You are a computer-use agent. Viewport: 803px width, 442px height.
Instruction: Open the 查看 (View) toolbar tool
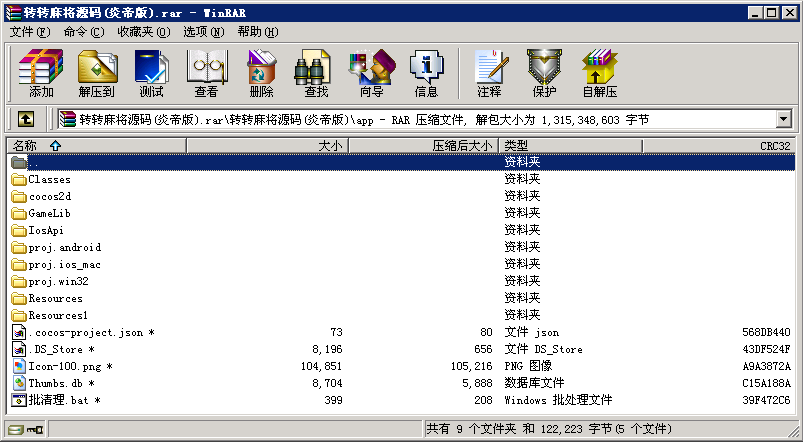(206, 73)
